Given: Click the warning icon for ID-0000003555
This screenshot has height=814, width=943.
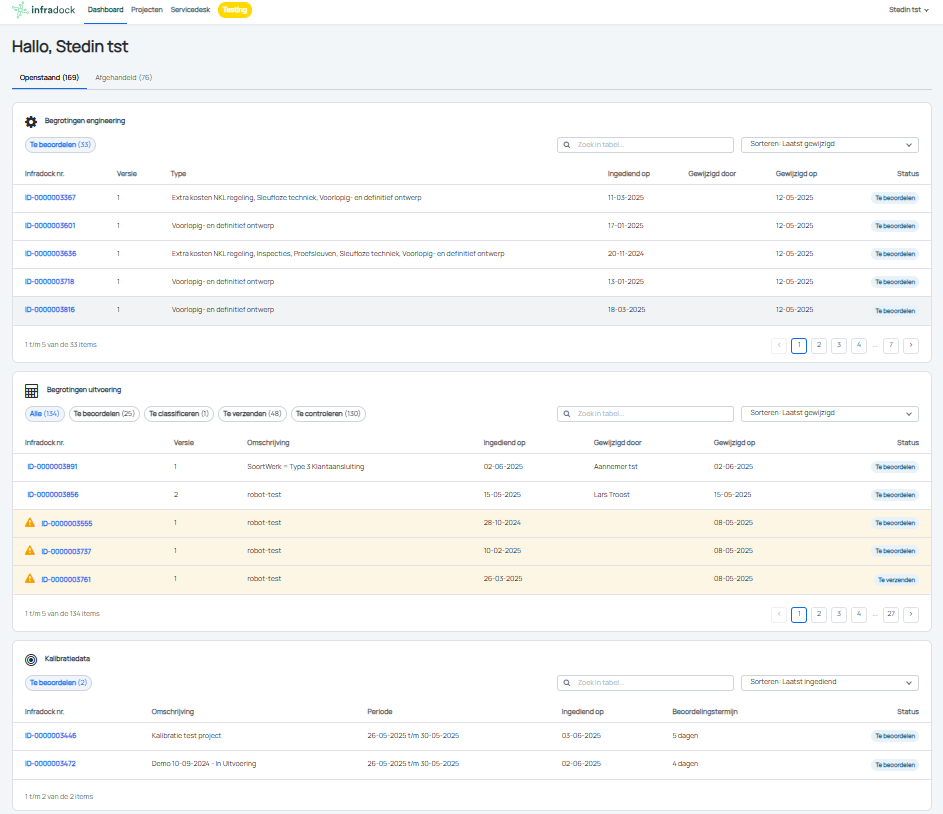Looking at the screenshot, I should 29,522.
